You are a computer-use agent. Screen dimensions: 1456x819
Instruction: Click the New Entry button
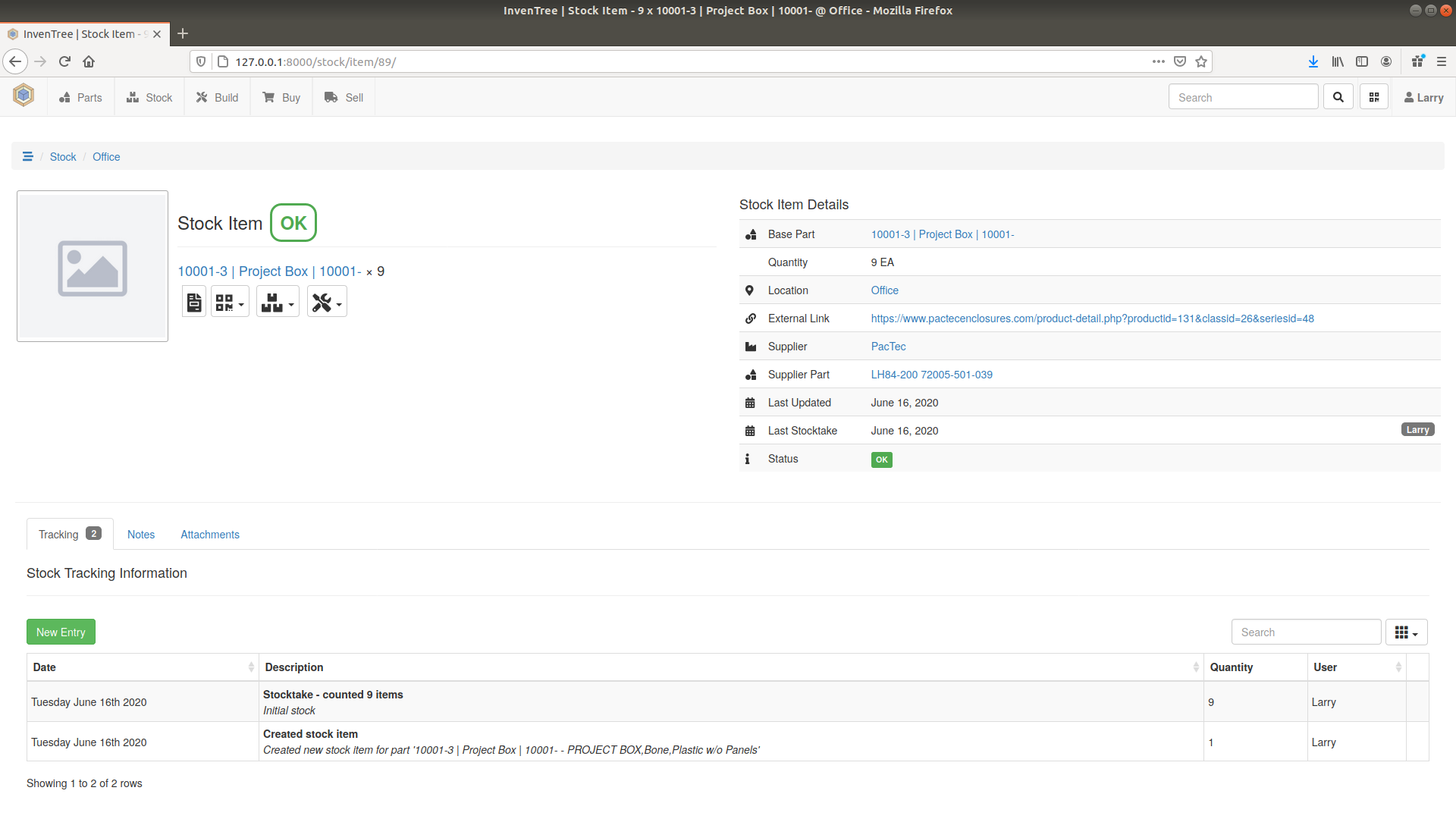61,632
